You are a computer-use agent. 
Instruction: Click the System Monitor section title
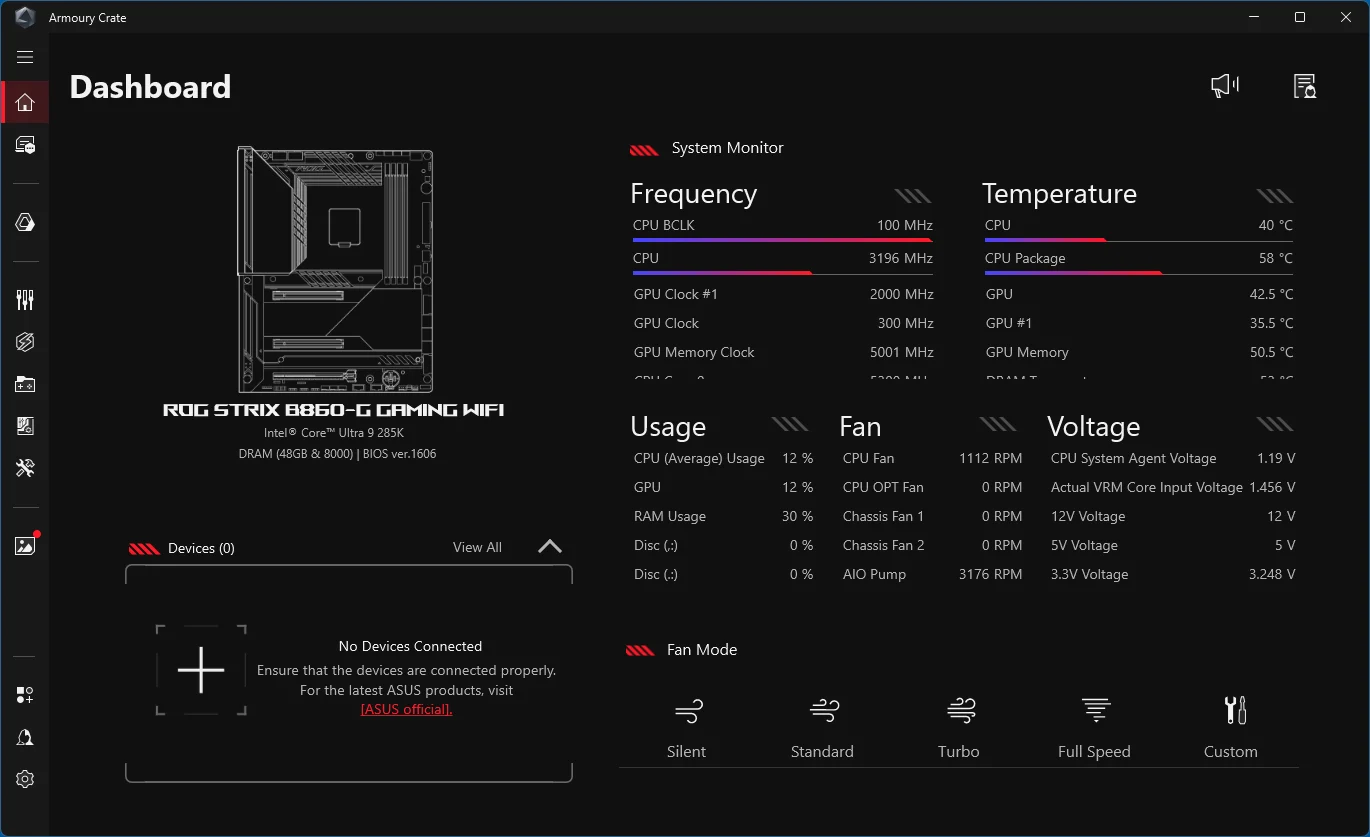pyautogui.click(x=727, y=148)
